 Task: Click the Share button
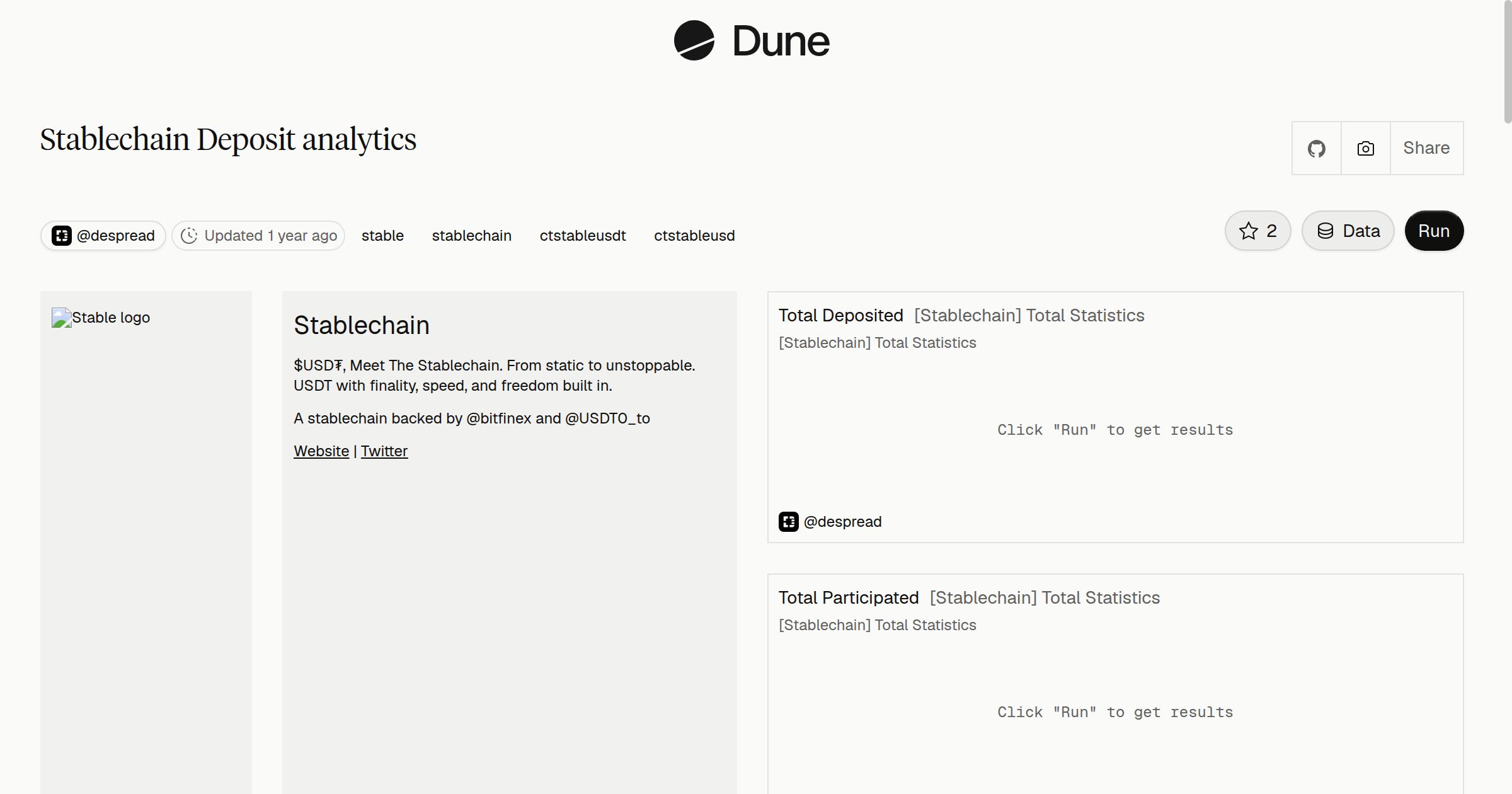pos(1426,148)
